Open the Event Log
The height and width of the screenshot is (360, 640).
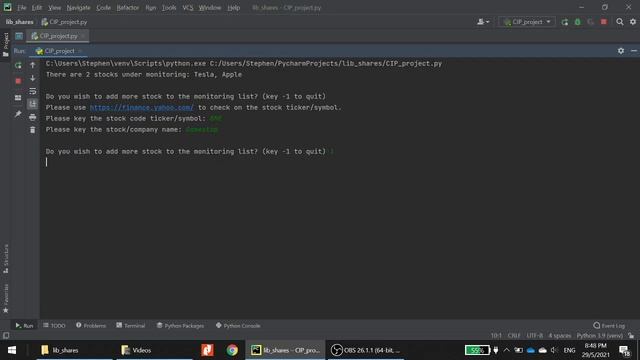[609, 325]
